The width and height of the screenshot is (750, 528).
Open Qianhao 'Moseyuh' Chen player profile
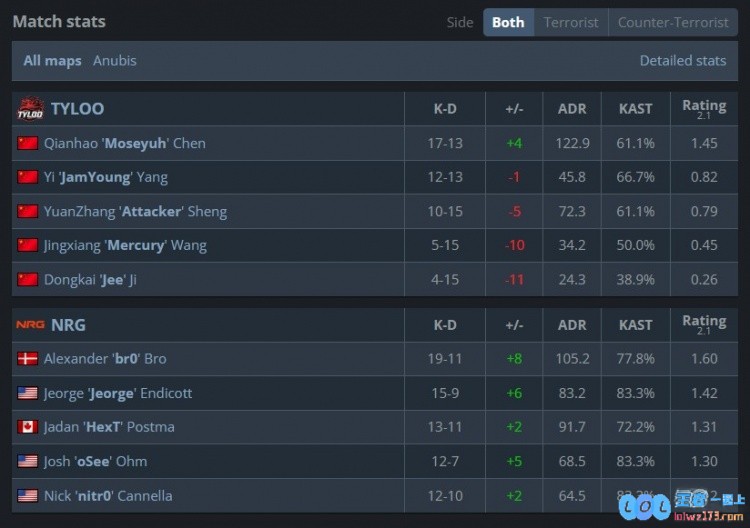coord(125,143)
